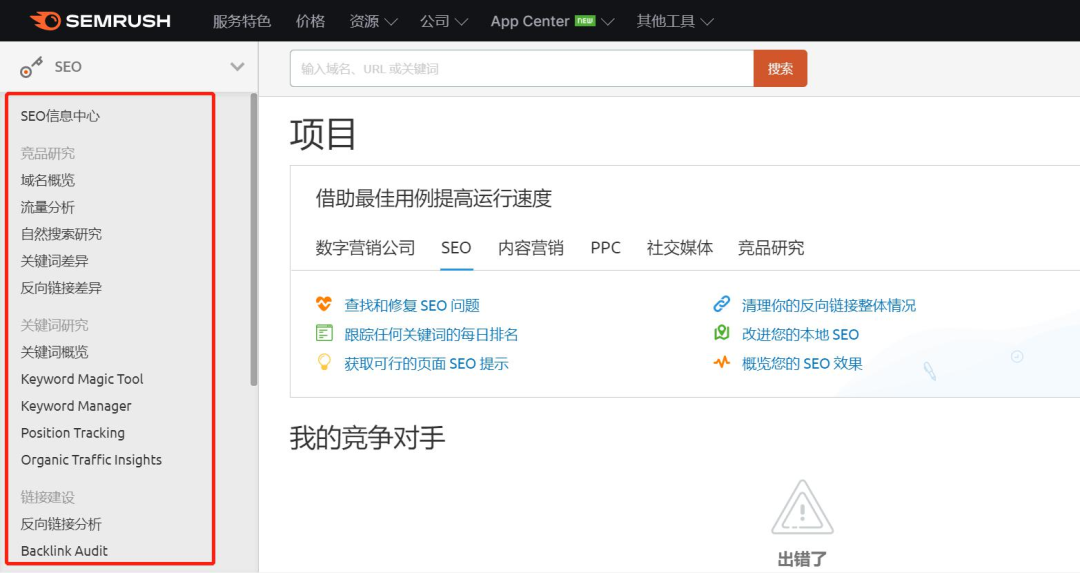The height and width of the screenshot is (573, 1080).
Task: Open the 其他工具 dropdown menu
Action: pyautogui.click(x=675, y=21)
